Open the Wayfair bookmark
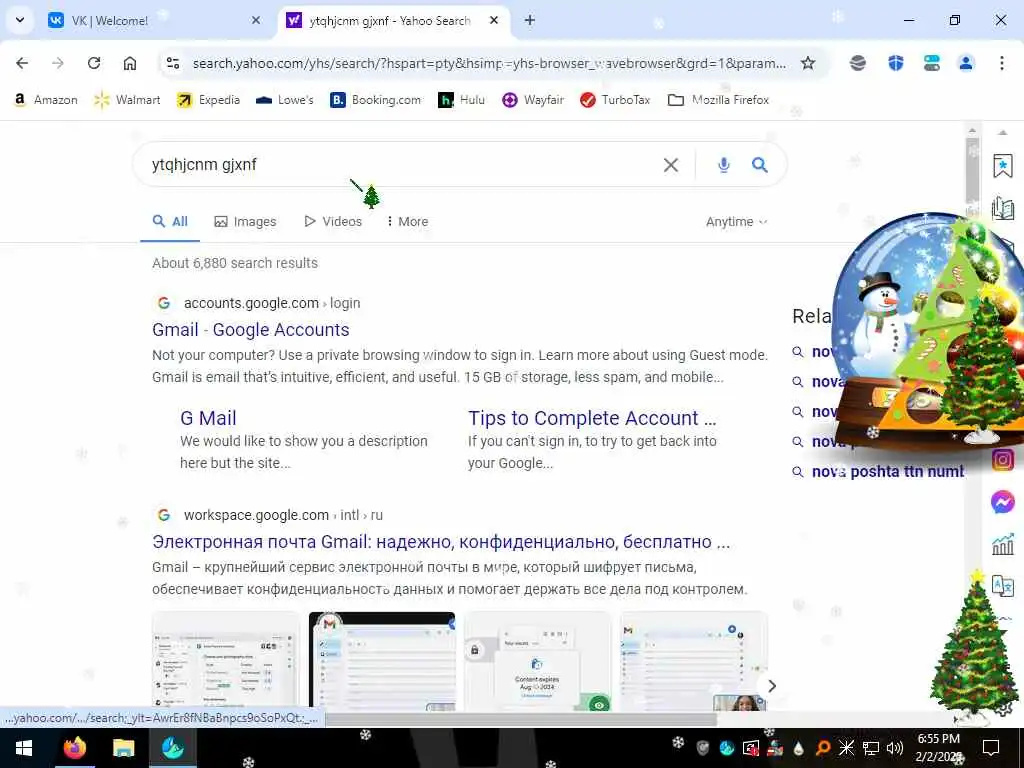The height and width of the screenshot is (768, 1024). click(533, 100)
